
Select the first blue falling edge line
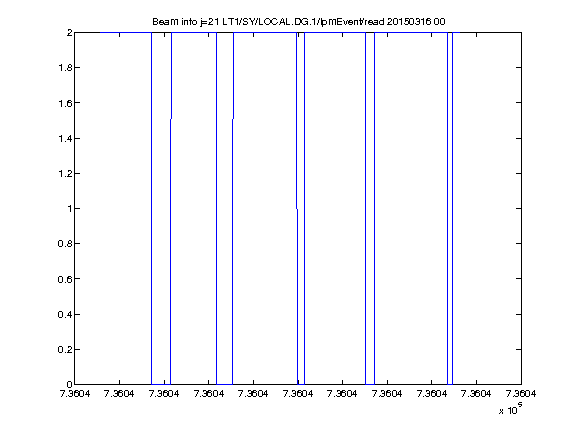coord(151,208)
